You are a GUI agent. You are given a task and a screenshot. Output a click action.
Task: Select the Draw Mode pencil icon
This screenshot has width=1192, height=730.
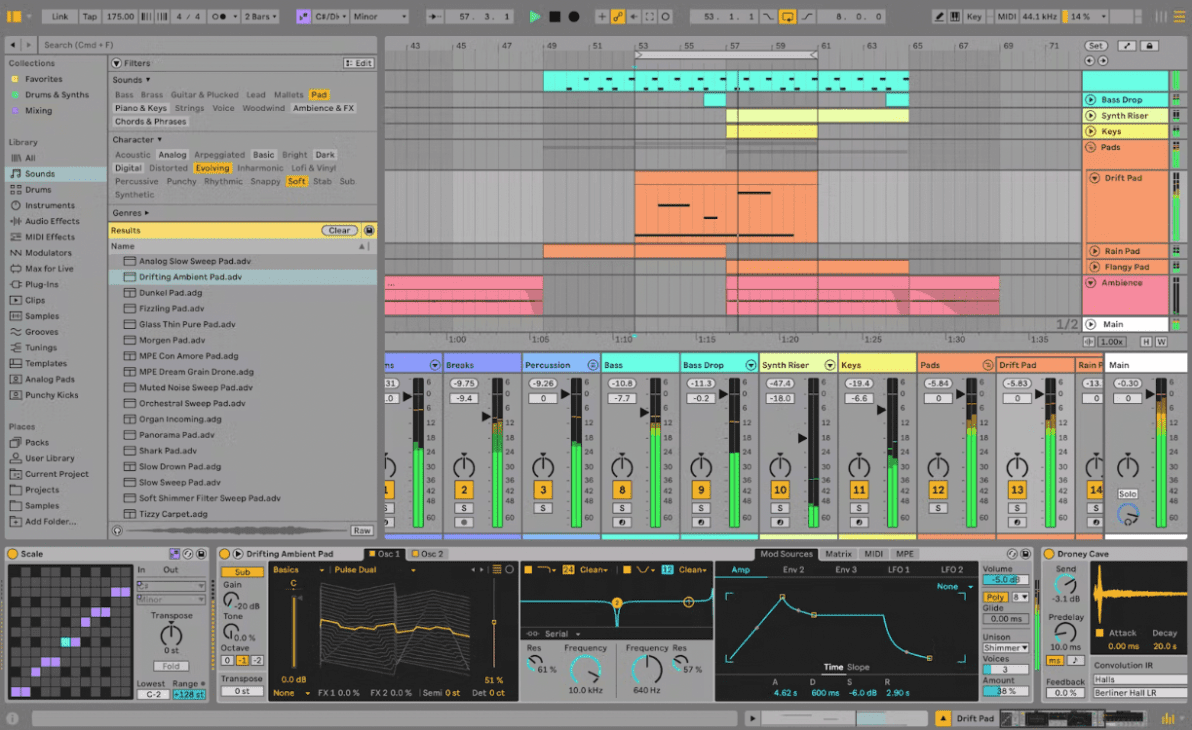coord(938,16)
